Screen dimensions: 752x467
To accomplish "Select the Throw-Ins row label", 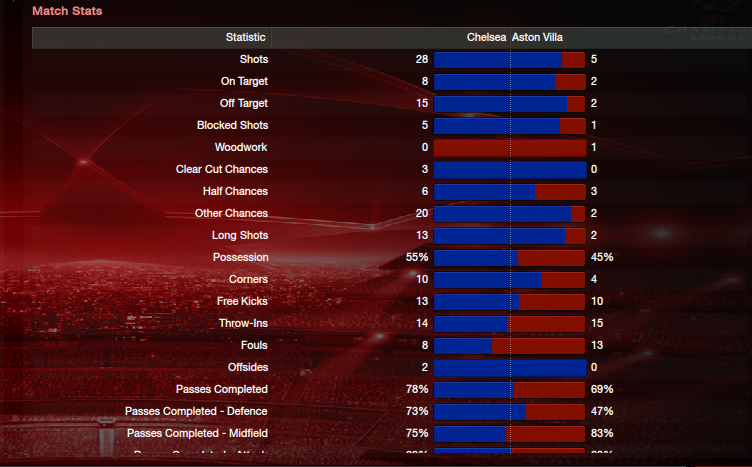I will [243, 324].
